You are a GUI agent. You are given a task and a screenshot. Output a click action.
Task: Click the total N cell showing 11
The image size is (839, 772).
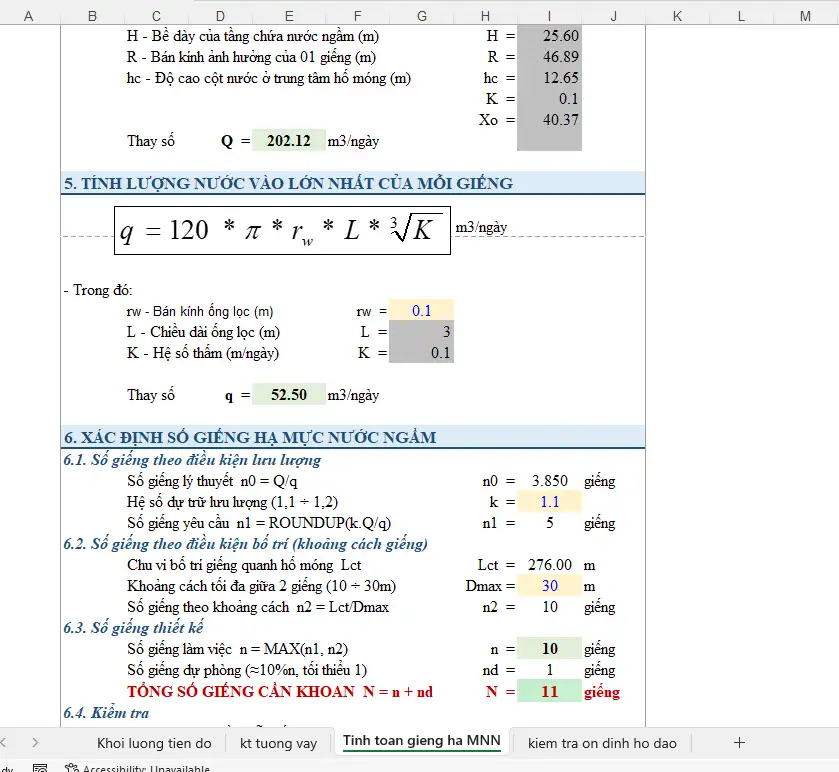pos(550,691)
